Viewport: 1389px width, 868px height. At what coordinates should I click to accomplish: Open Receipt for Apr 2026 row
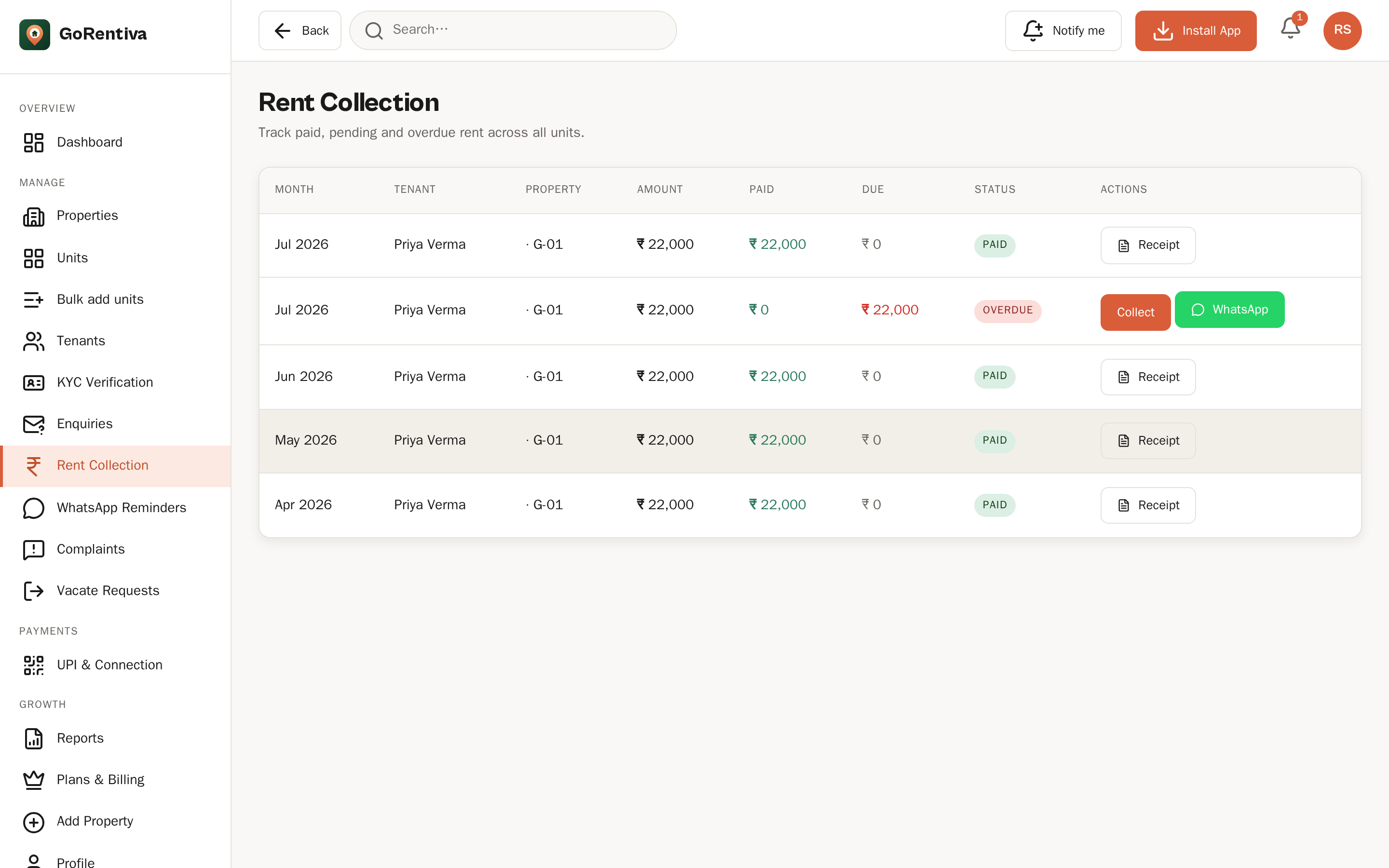click(1148, 505)
